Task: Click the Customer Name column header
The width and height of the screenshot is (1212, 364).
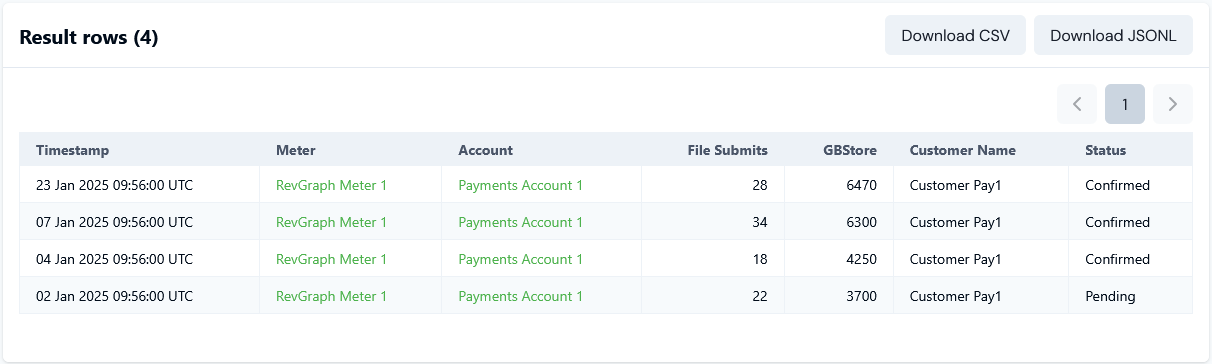Action: pyautogui.click(x=962, y=150)
